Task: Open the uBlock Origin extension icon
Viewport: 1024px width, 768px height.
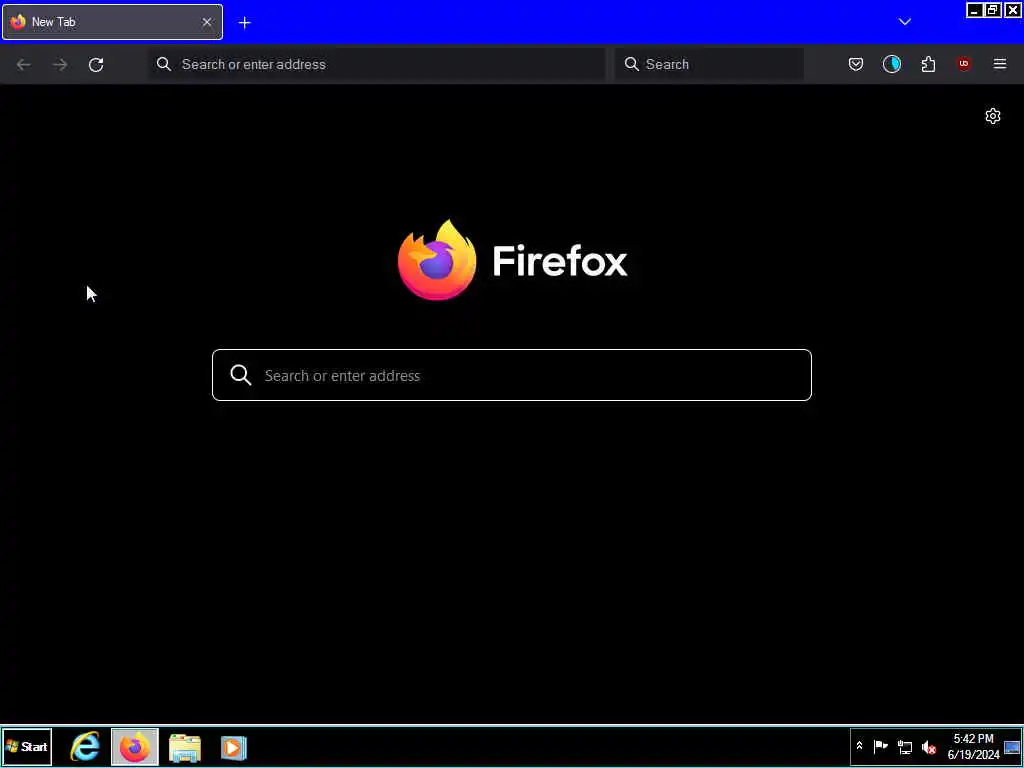Action: click(963, 64)
